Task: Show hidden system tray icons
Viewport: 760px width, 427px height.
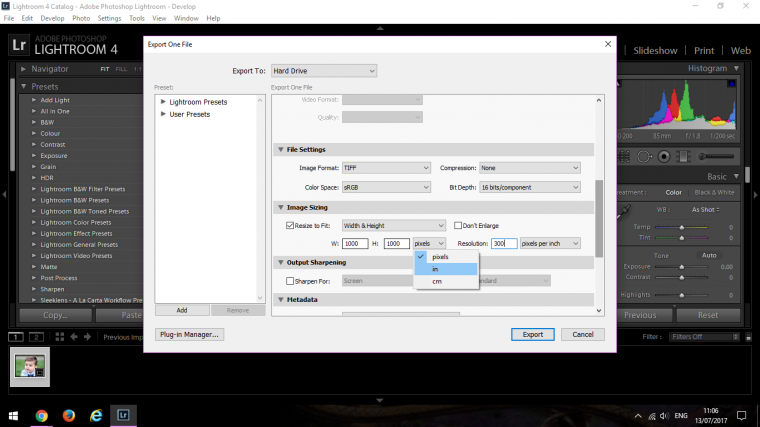Action: (638, 416)
